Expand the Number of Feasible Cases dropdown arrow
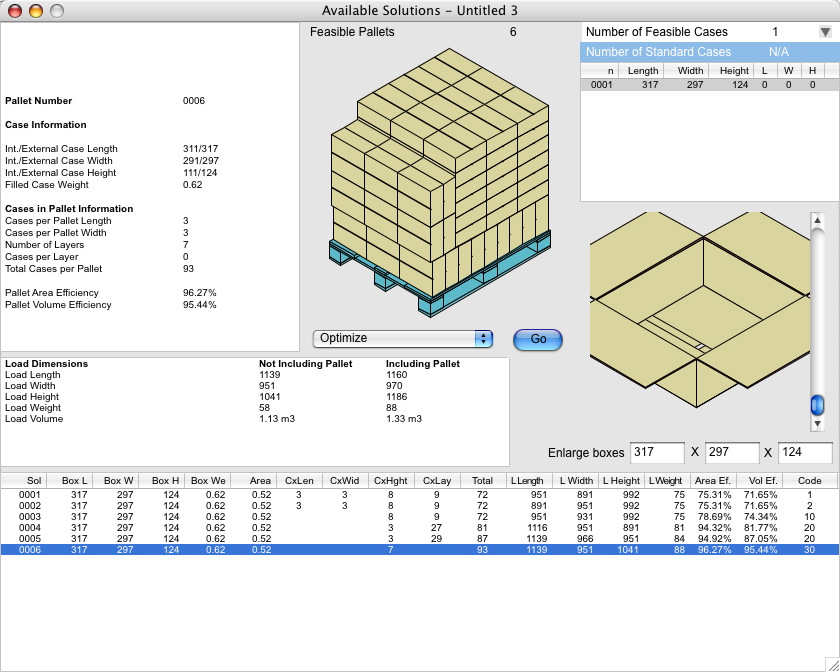840x672 pixels. point(826,32)
